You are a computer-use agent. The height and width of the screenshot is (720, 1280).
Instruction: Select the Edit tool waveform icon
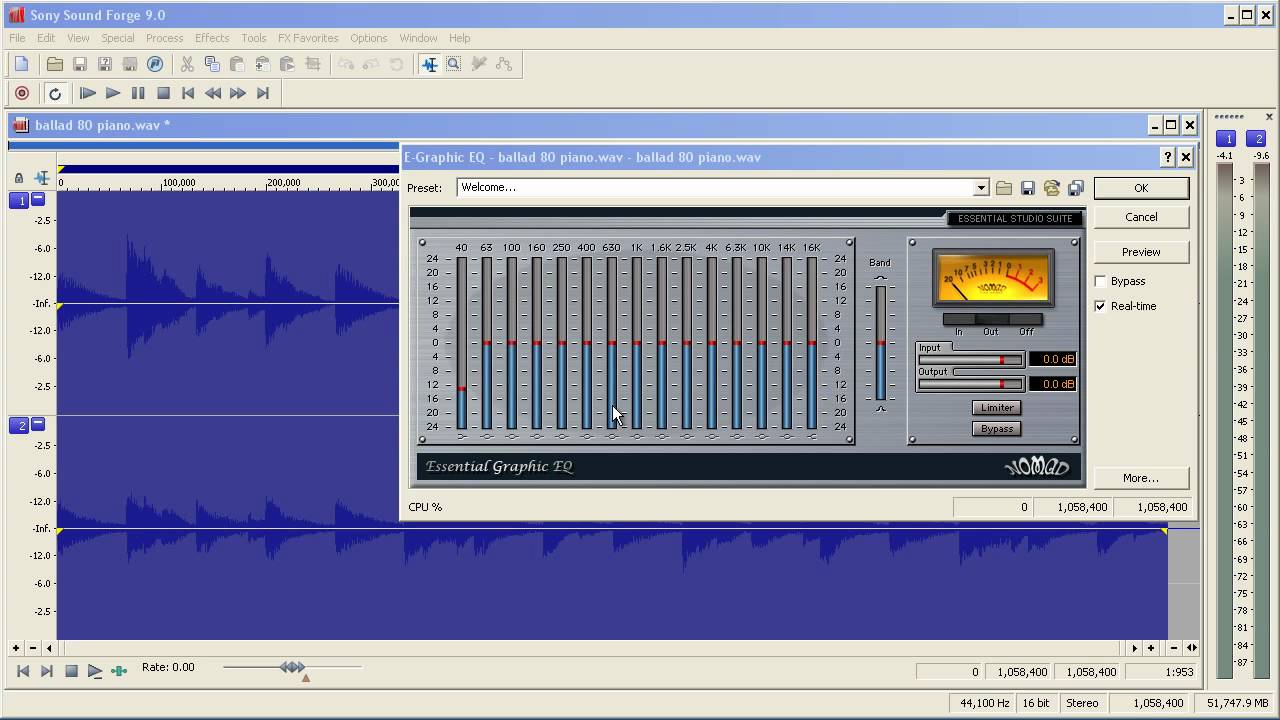429,64
